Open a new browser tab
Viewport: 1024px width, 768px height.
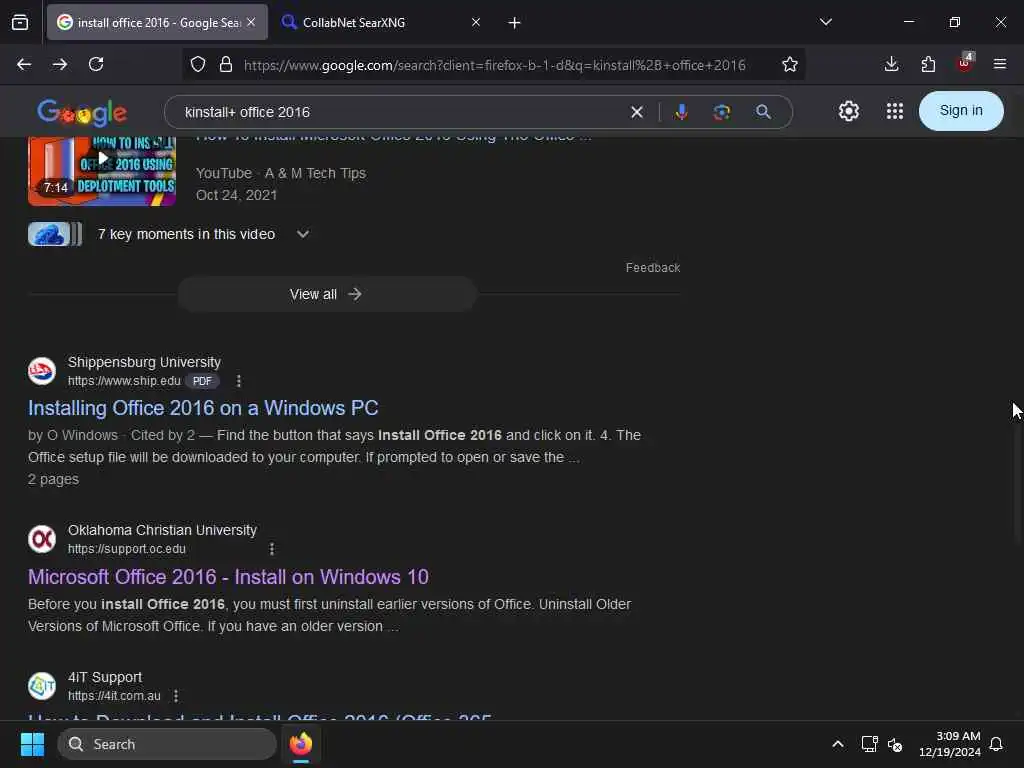click(x=515, y=23)
